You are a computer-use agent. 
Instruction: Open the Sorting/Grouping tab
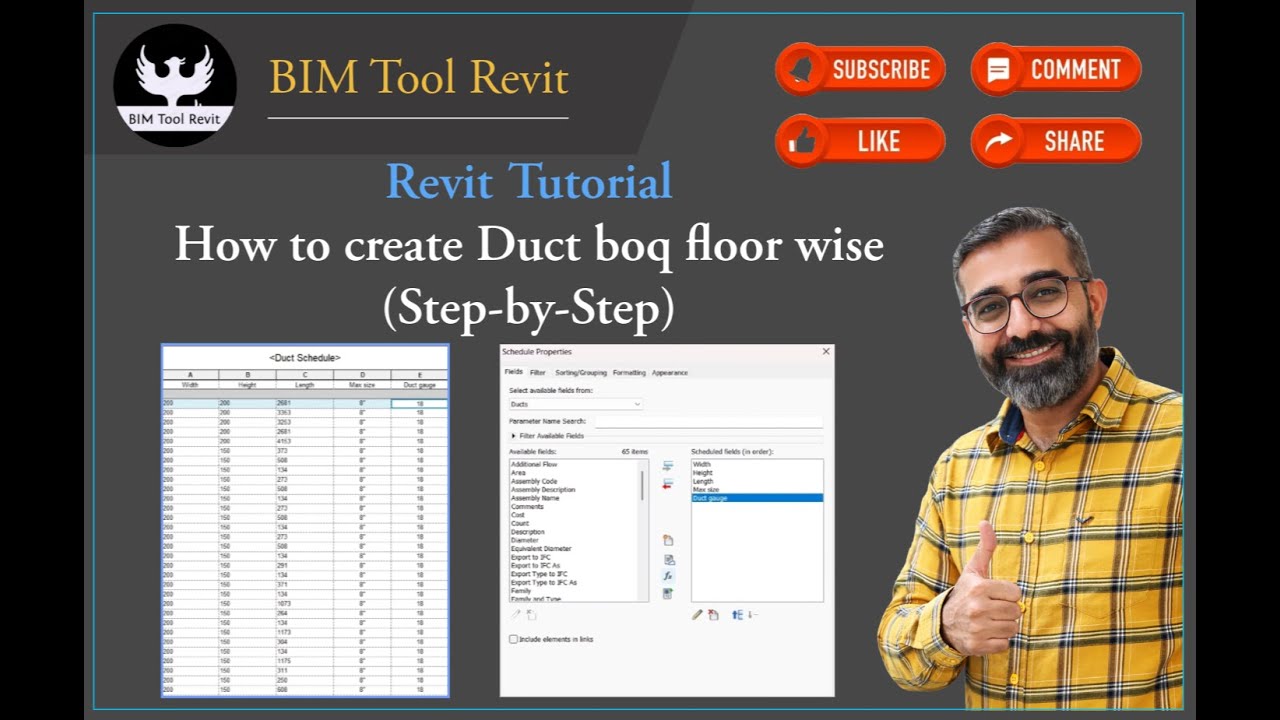[581, 372]
